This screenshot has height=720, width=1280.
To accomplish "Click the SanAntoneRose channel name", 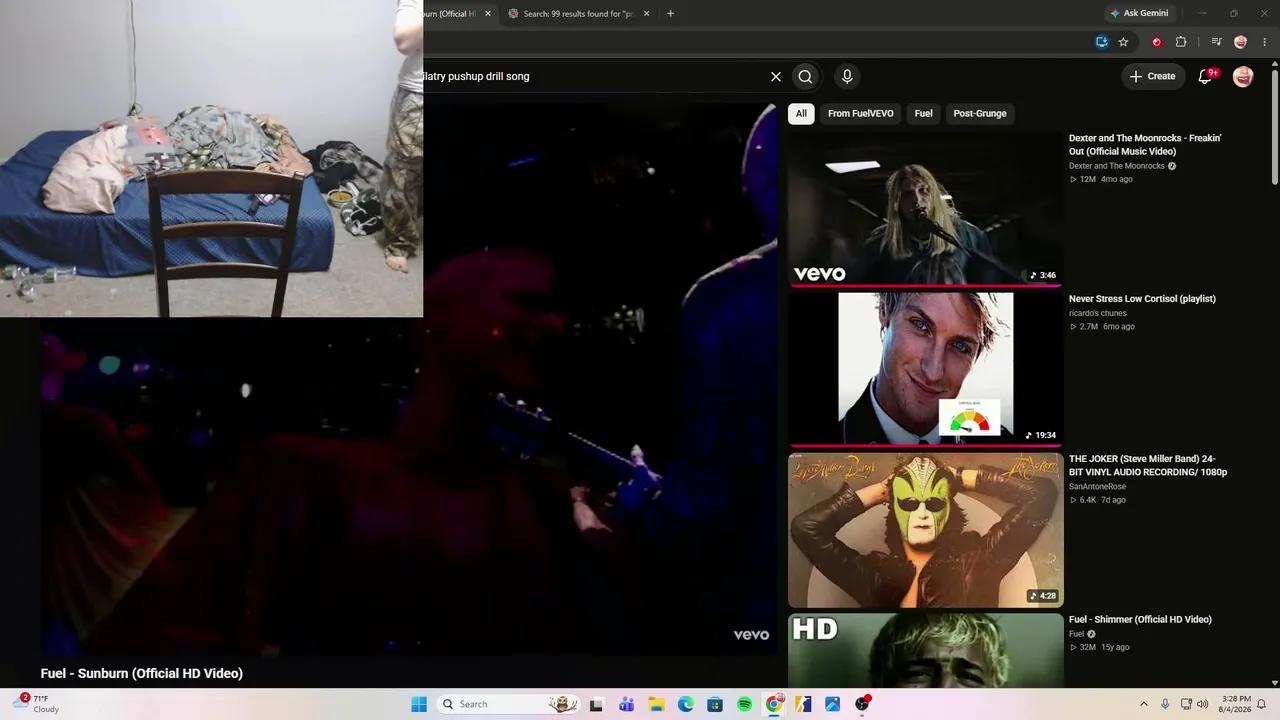I will click(x=1098, y=487).
